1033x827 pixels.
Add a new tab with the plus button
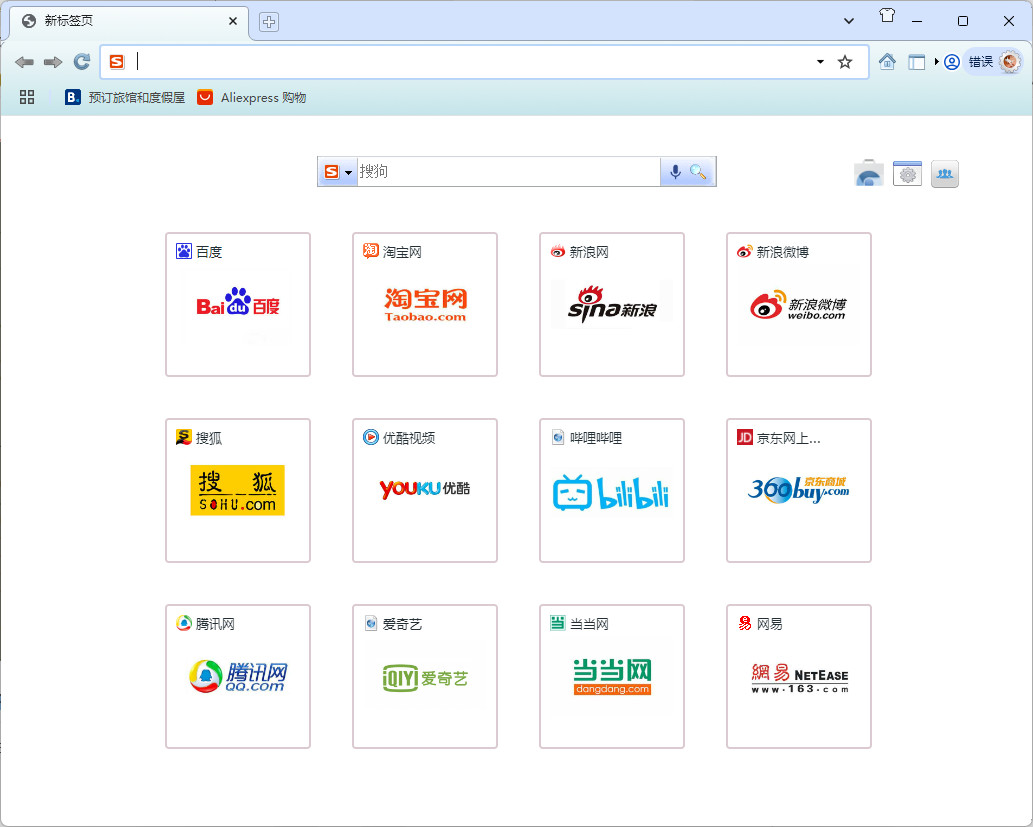click(269, 22)
